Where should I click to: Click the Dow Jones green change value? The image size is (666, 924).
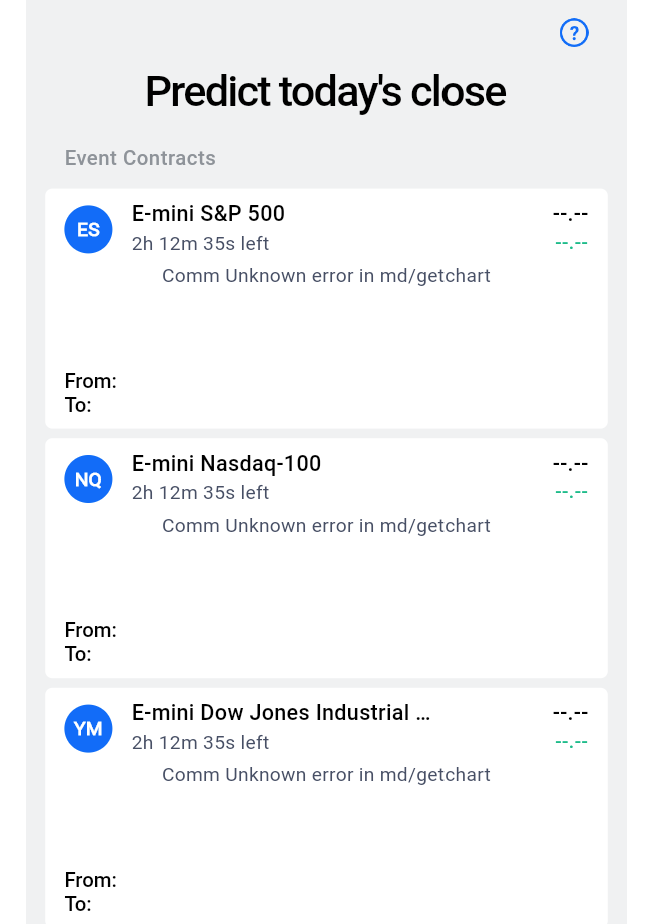(571, 742)
